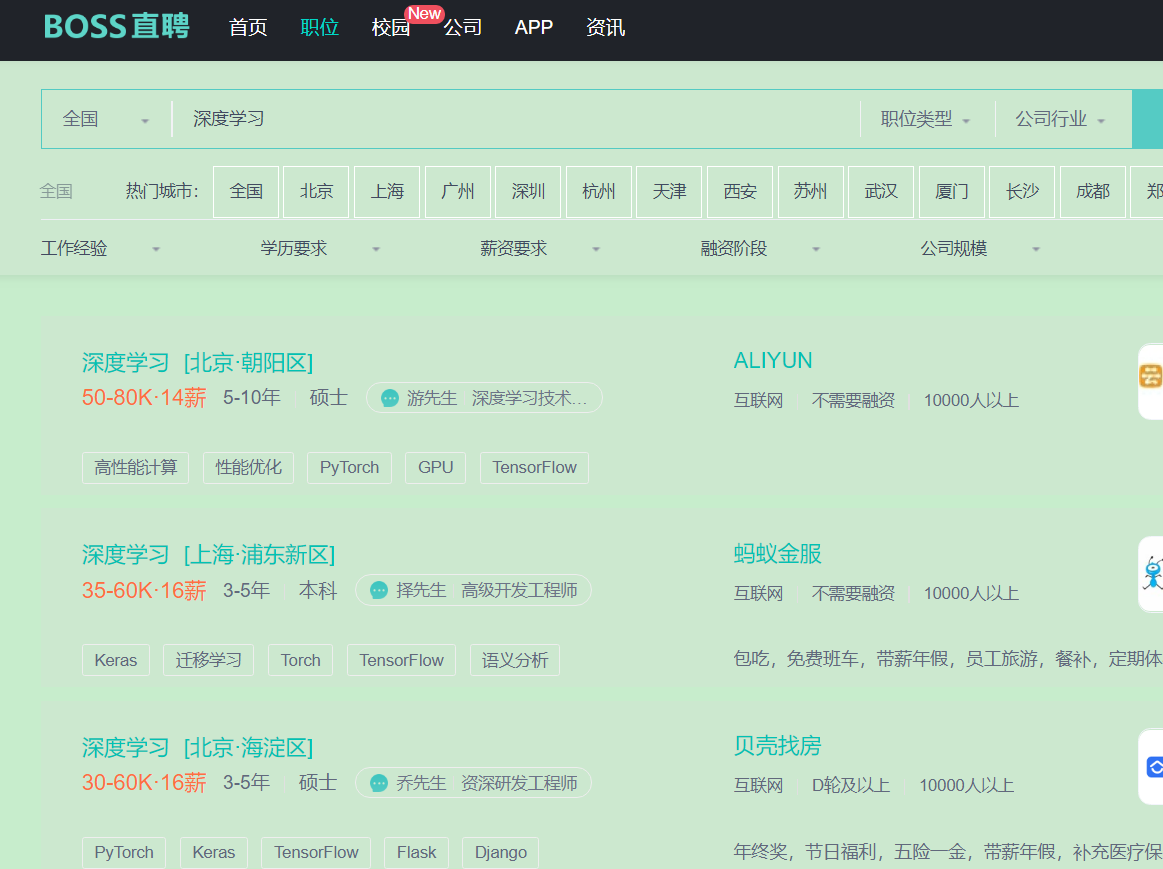This screenshot has width=1163, height=869.
Task: Open the 深度学习 [上海·浦东新区] job posting
Action: [208, 555]
